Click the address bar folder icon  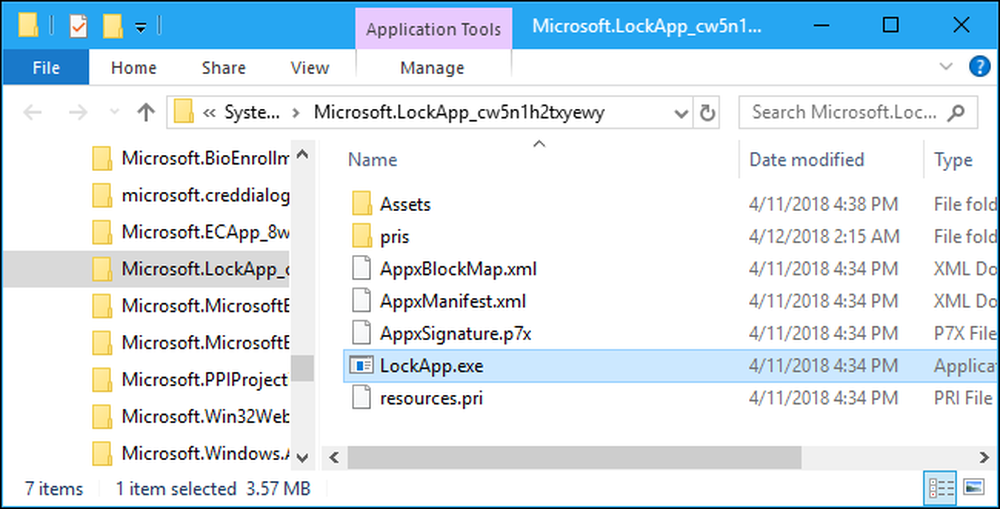pyautogui.click(x=184, y=112)
